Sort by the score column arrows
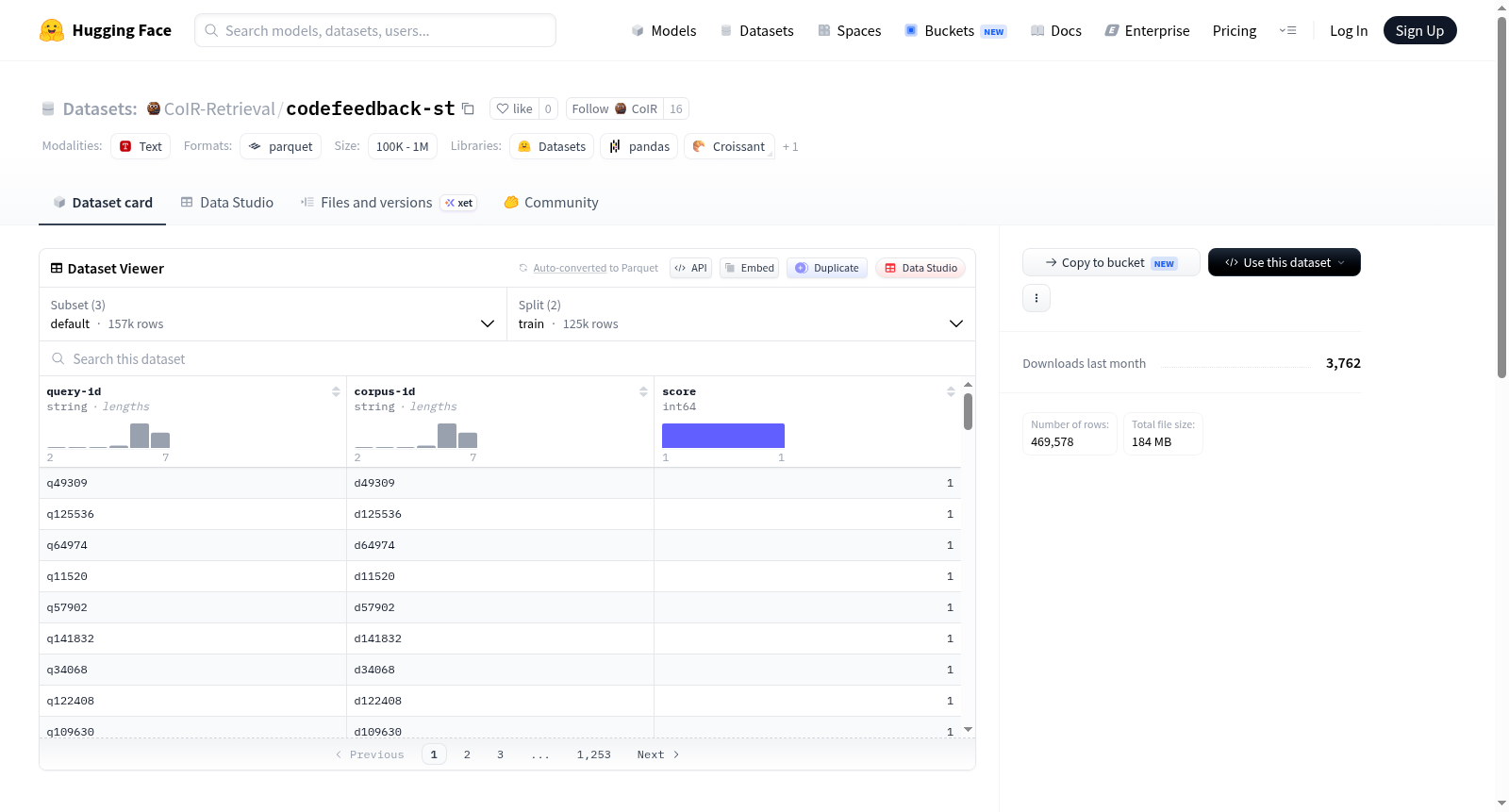Screen dimensions: 1509x812 pyautogui.click(x=951, y=391)
